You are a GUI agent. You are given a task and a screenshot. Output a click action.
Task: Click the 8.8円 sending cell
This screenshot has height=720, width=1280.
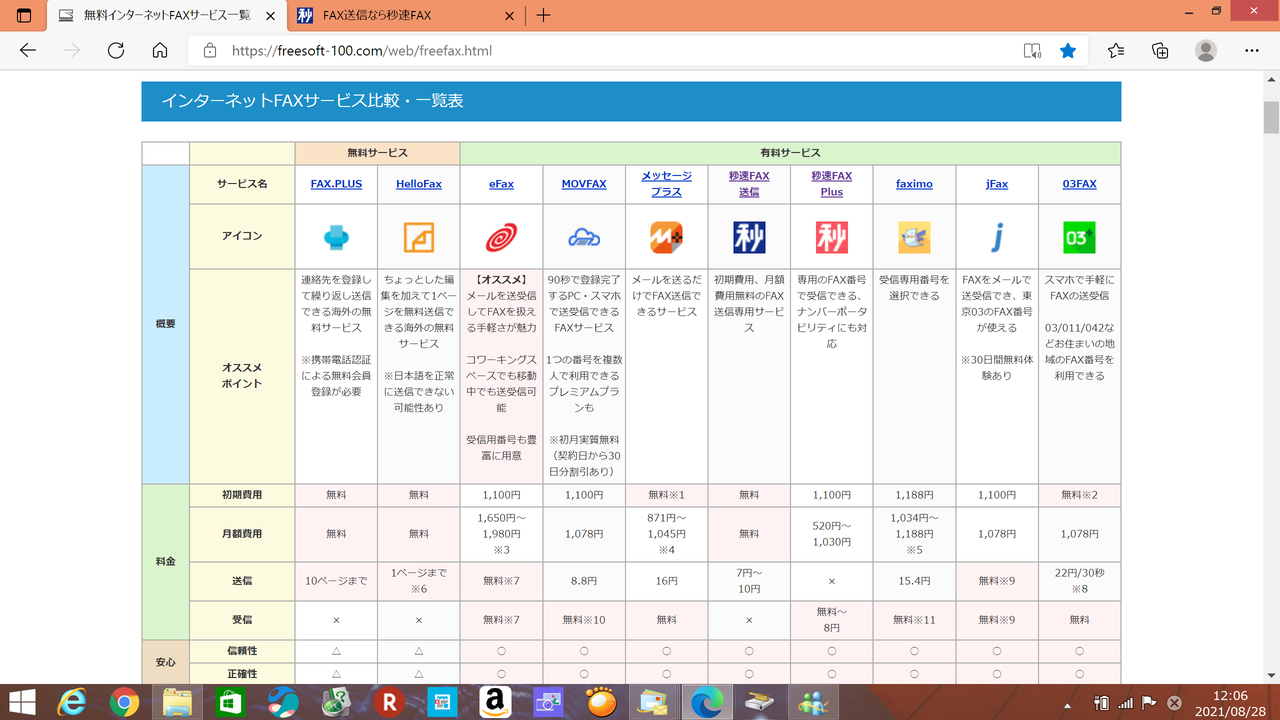[x=584, y=580]
